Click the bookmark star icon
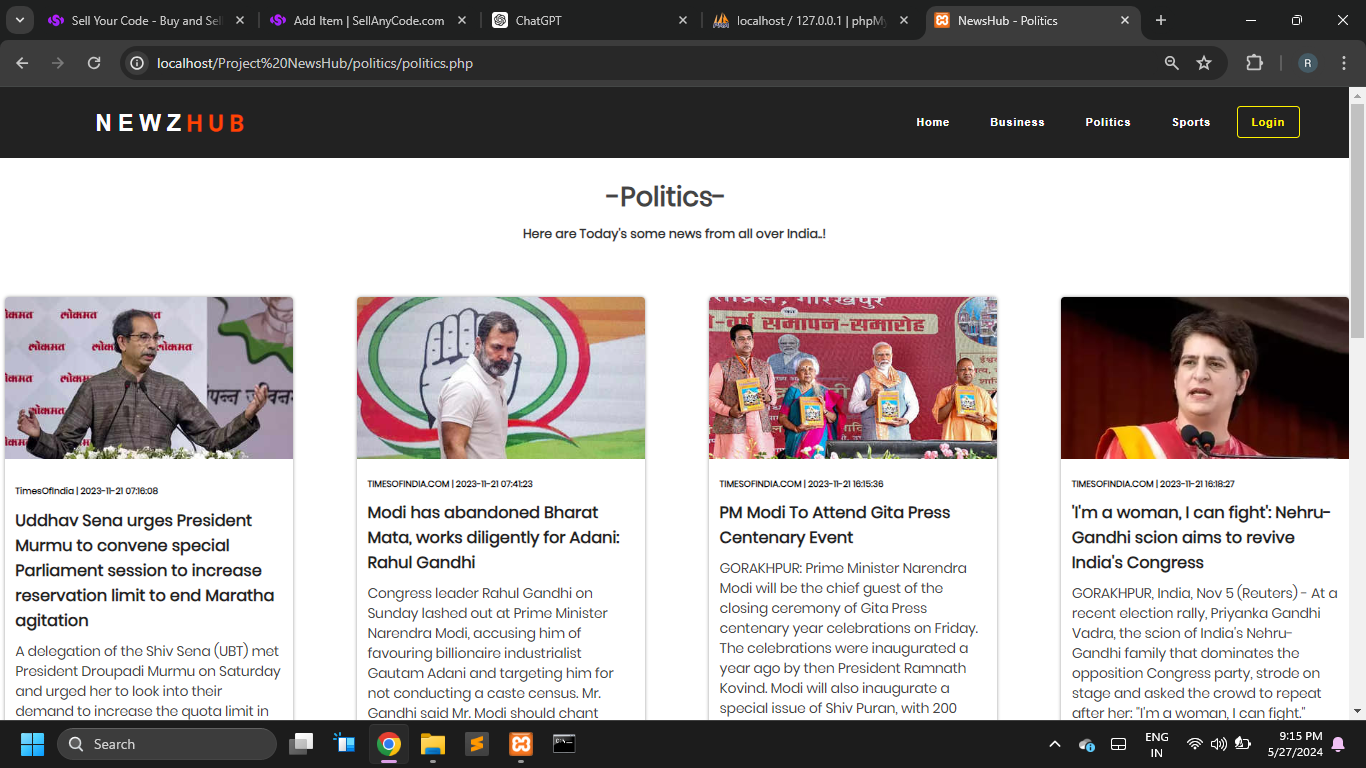 (x=1204, y=63)
